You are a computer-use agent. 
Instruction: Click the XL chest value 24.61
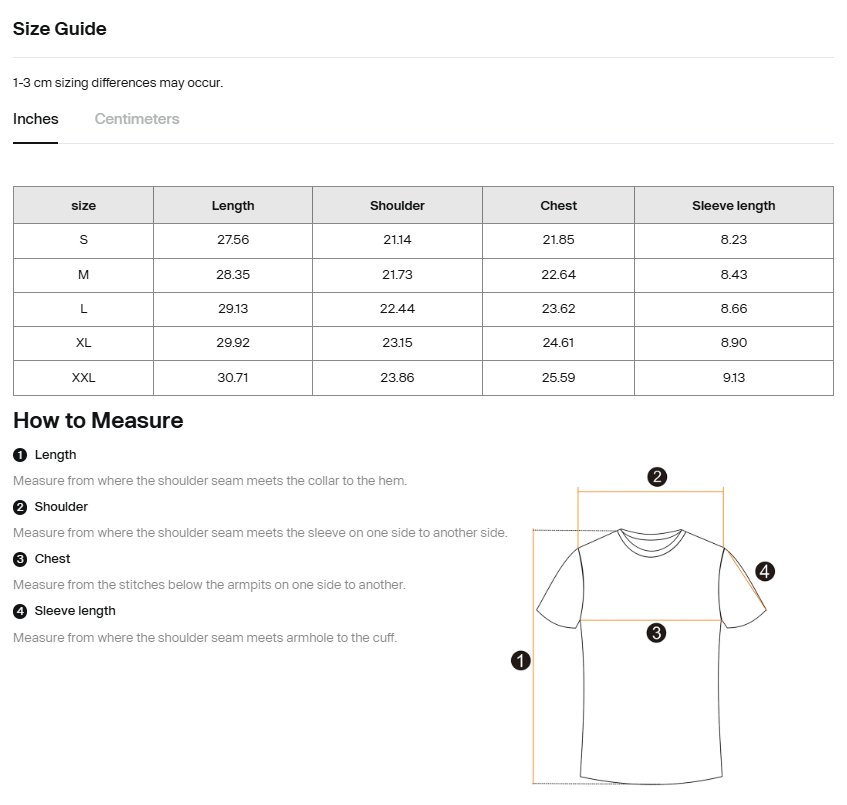click(558, 343)
